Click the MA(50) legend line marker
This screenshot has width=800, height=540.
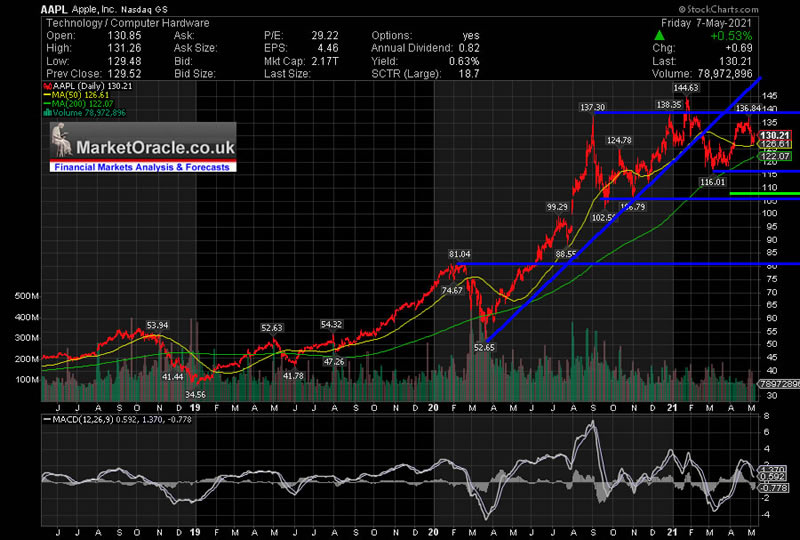46,96
